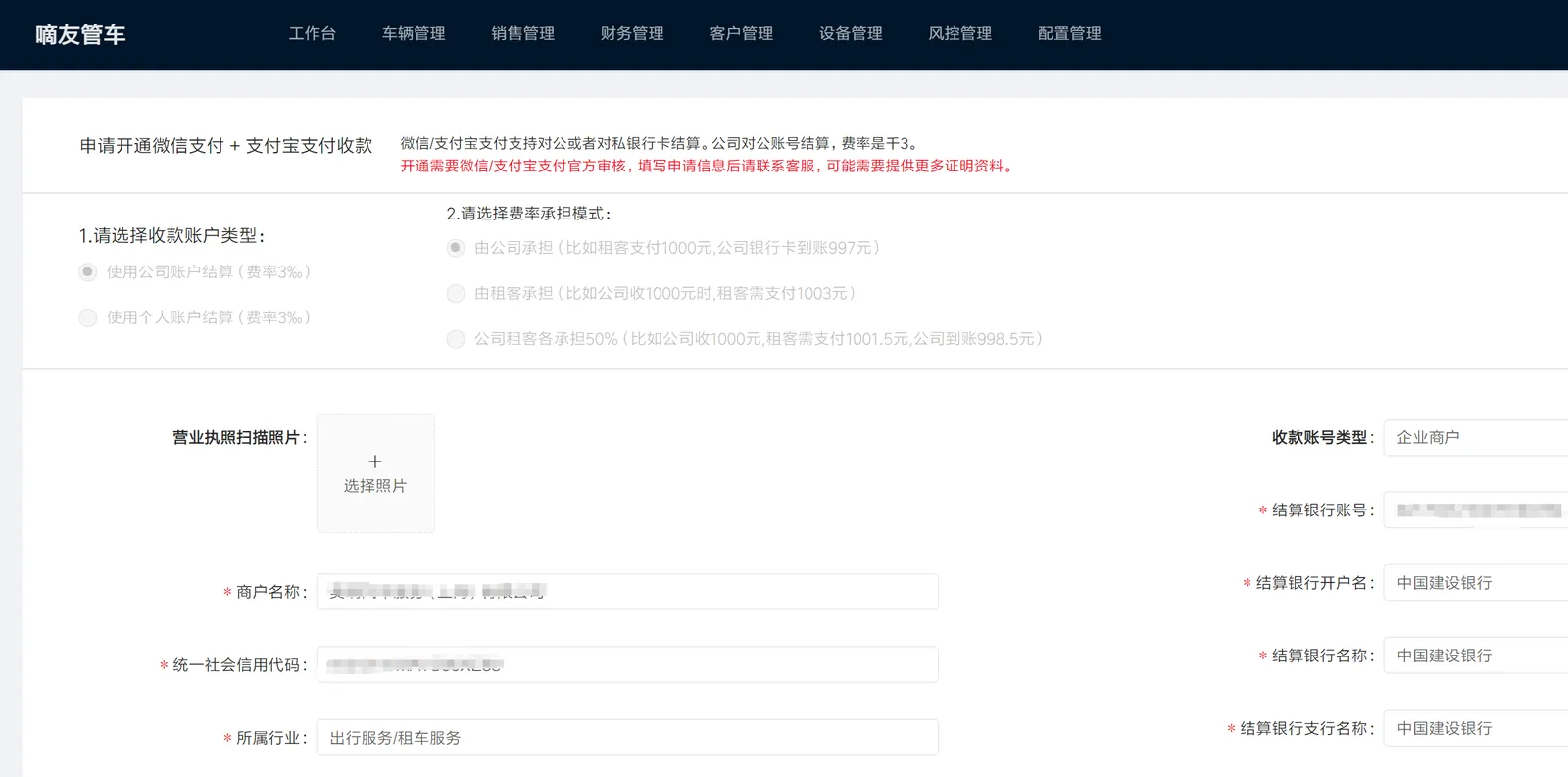Open the 配置管理 menu

pos(1069,33)
